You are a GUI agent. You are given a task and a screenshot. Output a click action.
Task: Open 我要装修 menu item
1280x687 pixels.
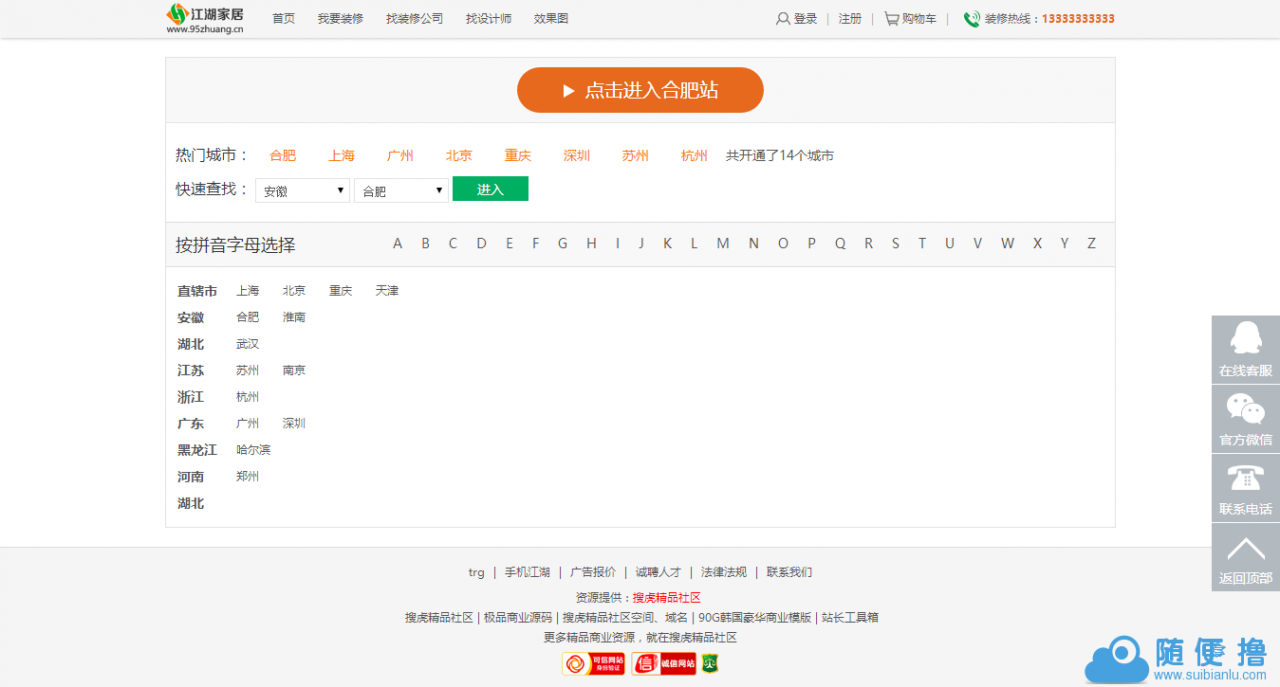pos(341,18)
